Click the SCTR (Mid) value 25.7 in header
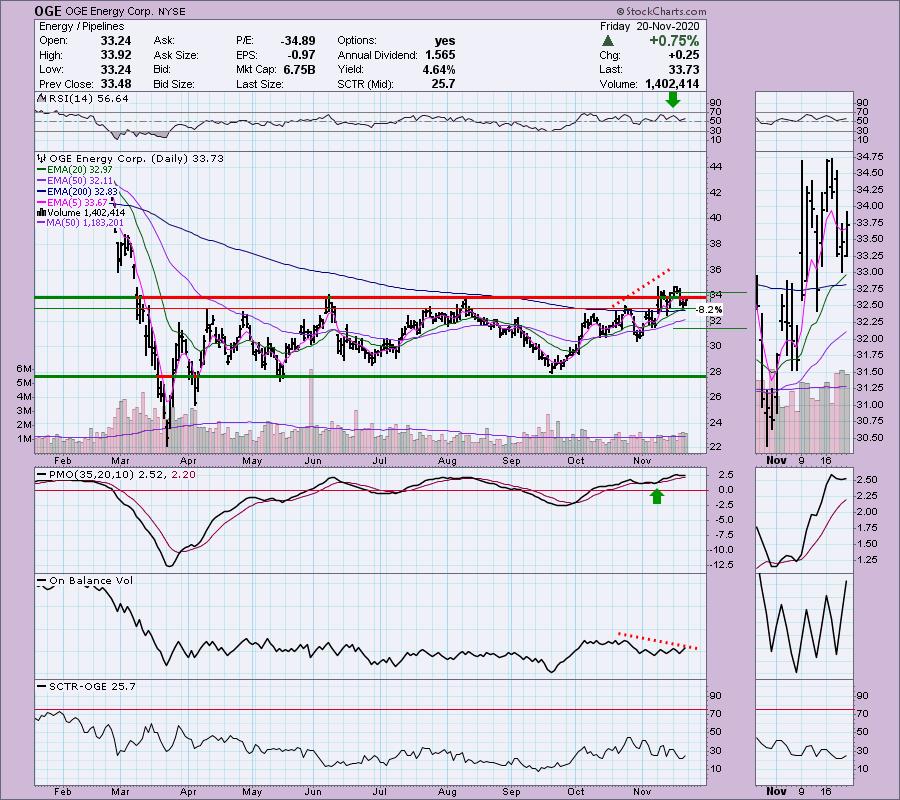The width and height of the screenshot is (900, 800). pos(444,84)
